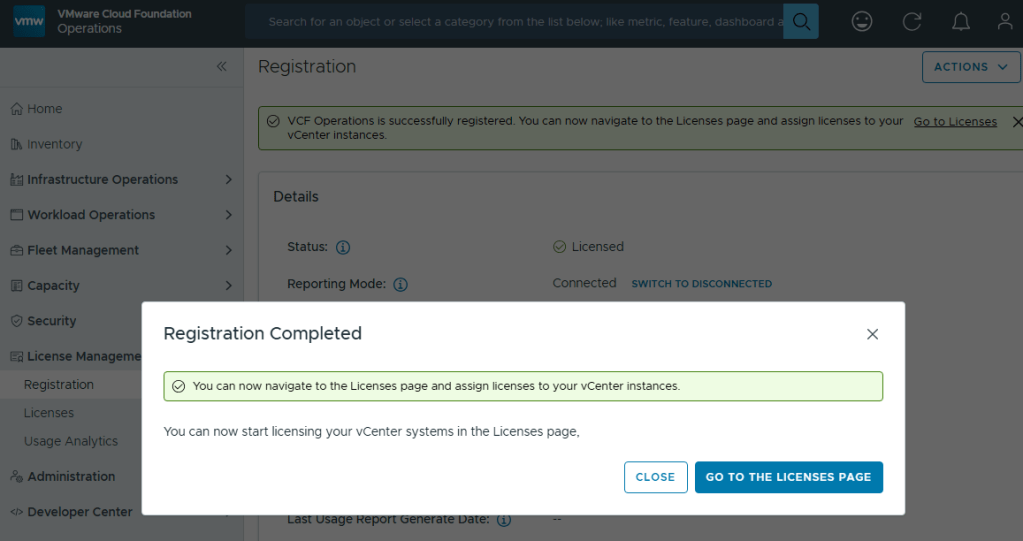Expand the Capacity section

click(228, 286)
